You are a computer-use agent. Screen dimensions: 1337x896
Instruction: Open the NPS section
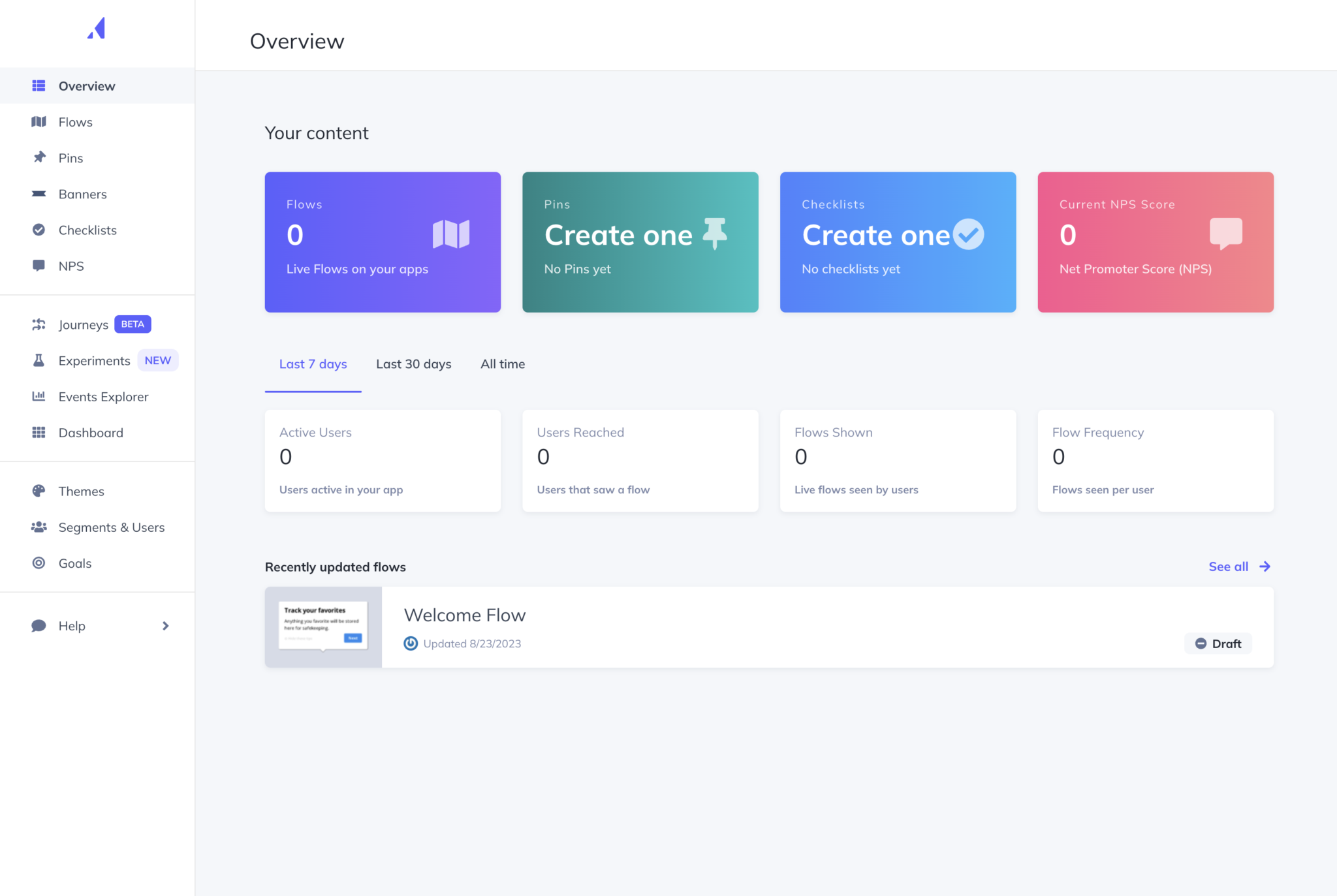[x=71, y=266]
